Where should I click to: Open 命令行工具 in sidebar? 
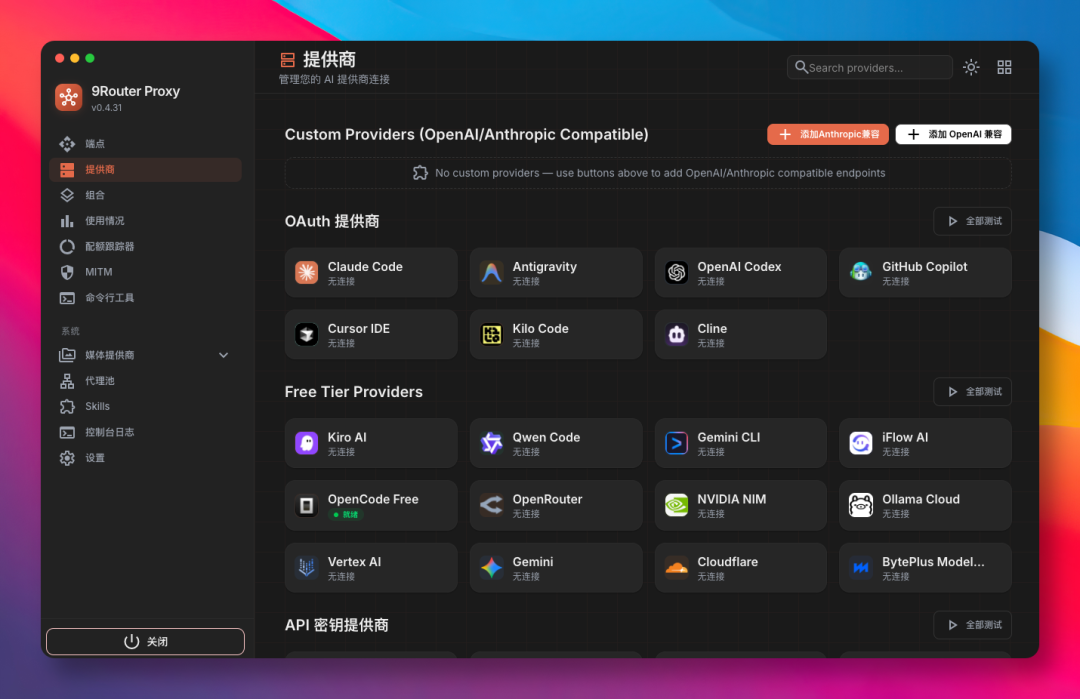145,298
